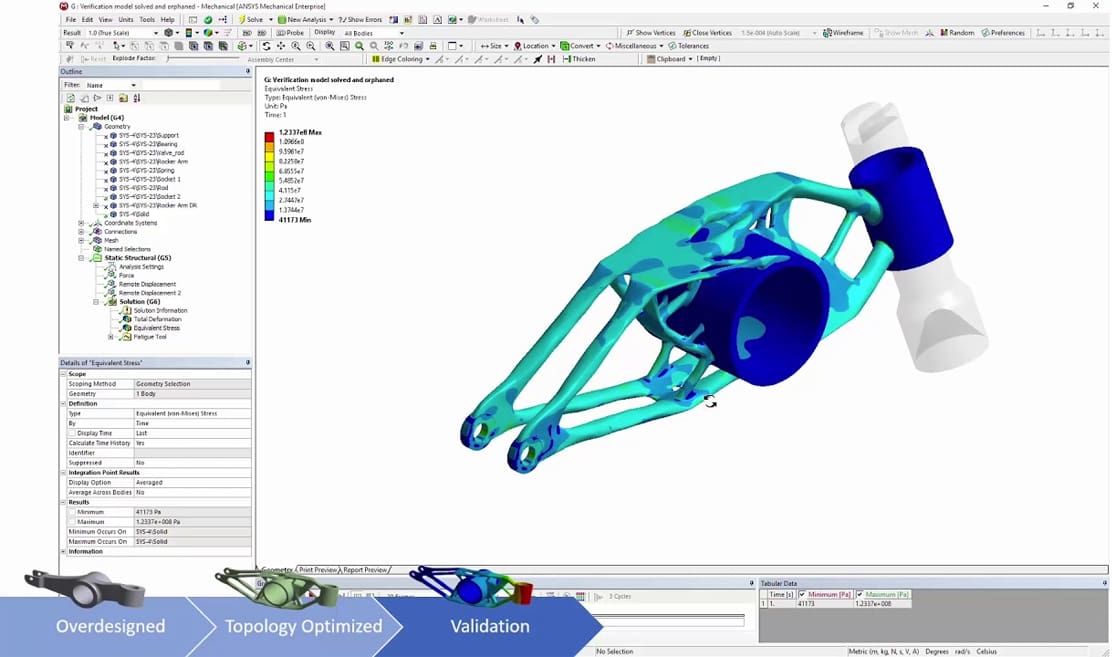Select Total Deformation in the tree
1112x657 pixels.
coord(157,319)
